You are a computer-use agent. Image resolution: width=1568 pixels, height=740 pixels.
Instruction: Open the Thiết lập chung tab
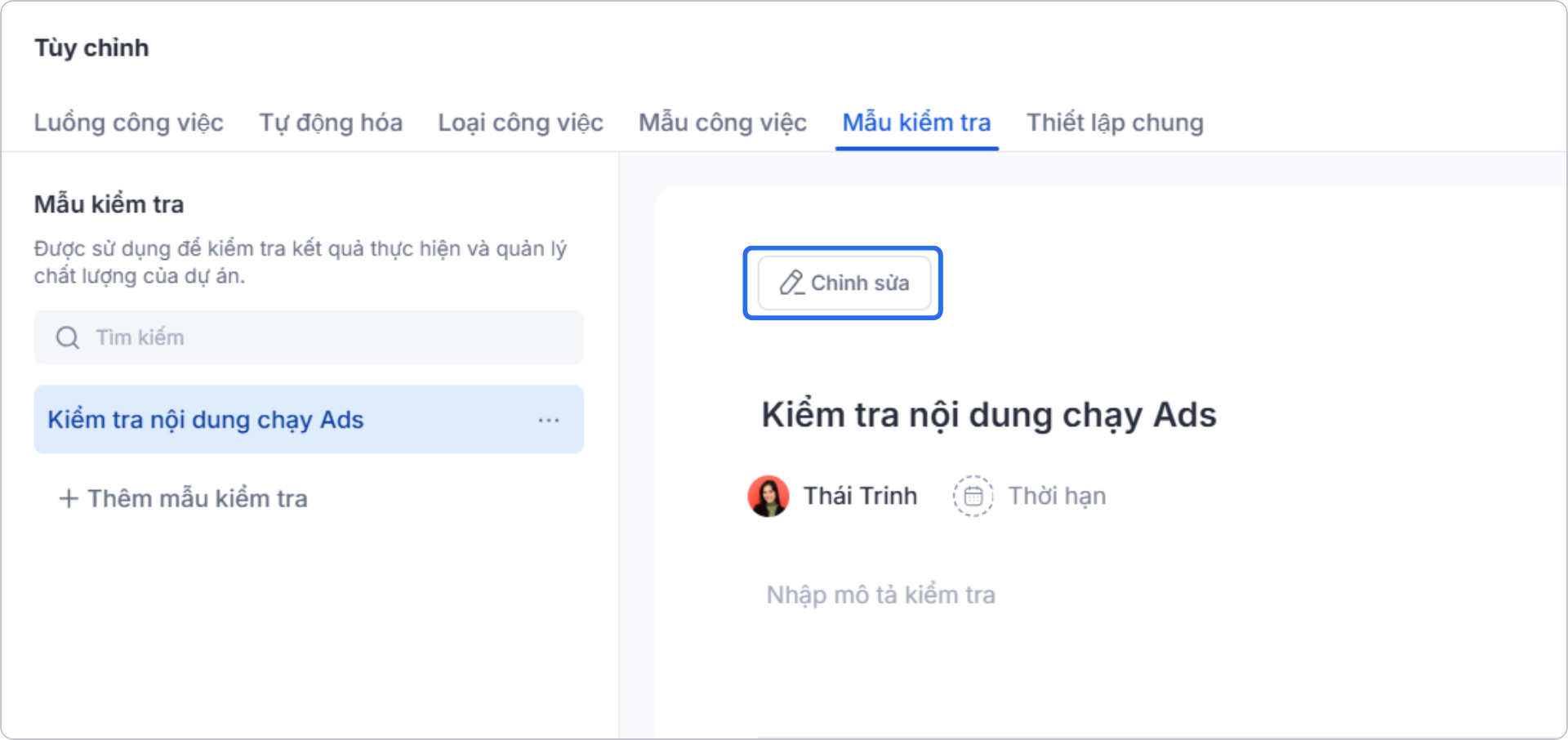[x=1115, y=123]
